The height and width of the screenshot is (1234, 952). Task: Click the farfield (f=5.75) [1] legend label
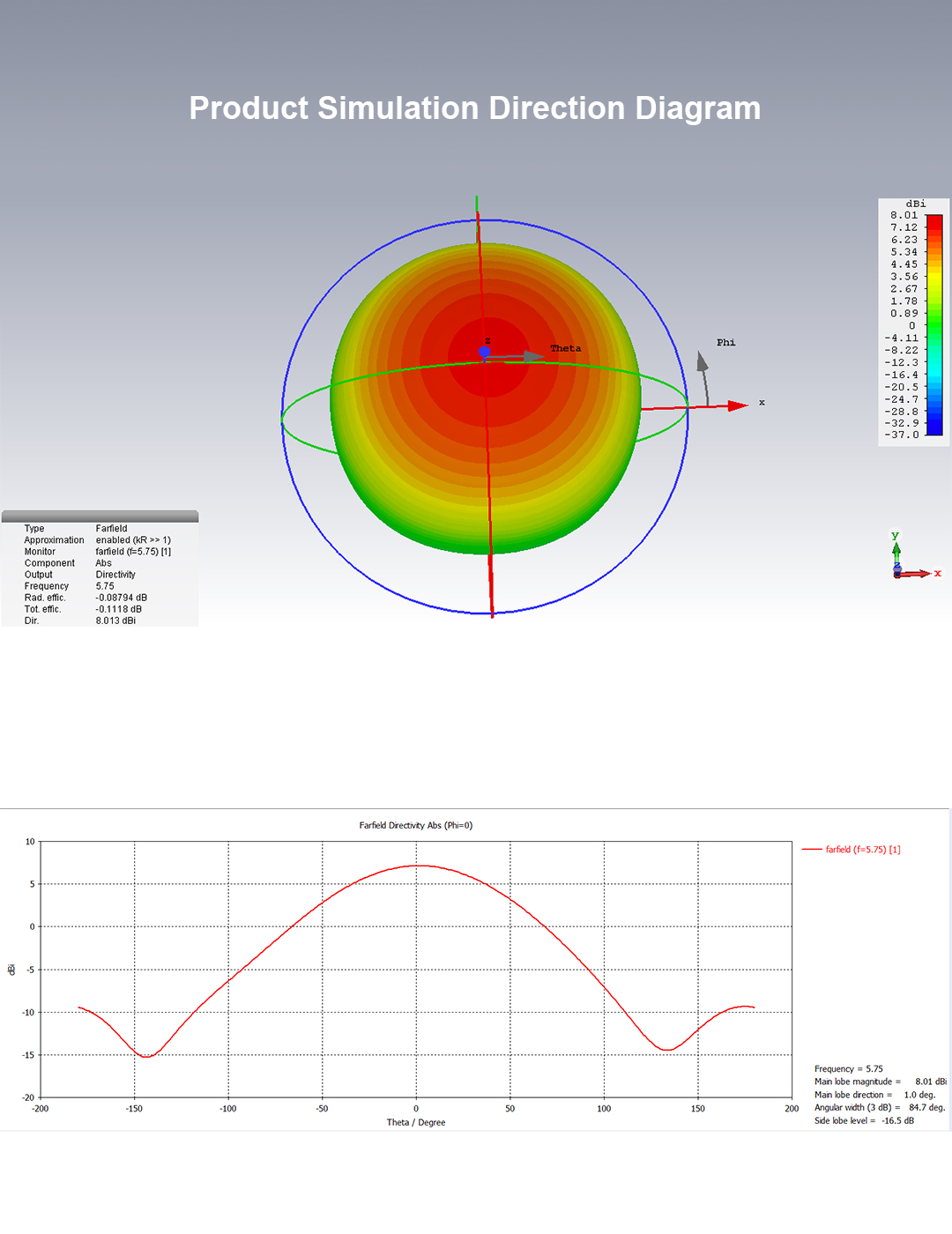click(863, 850)
